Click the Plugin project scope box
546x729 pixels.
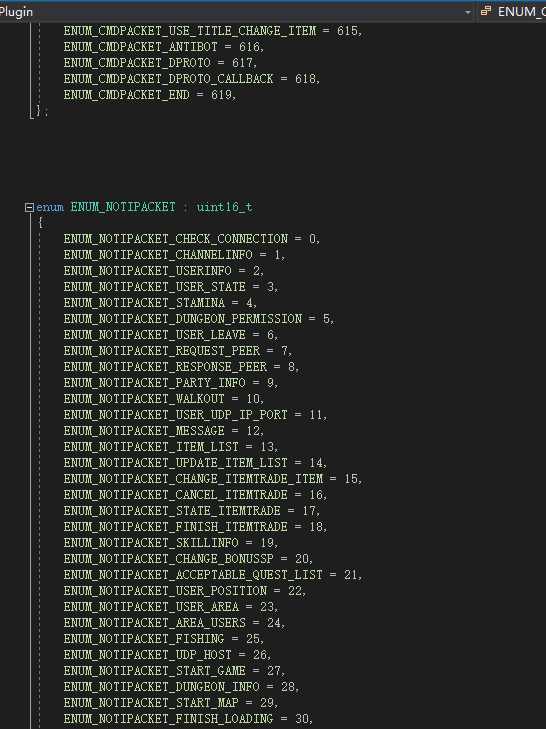(x=235, y=12)
